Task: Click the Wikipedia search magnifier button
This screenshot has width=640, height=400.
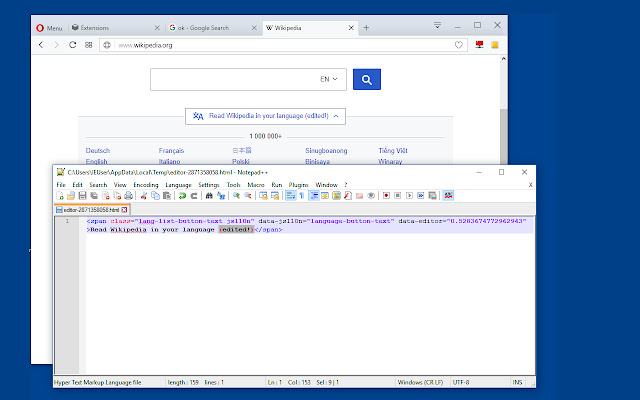Action: [366, 79]
